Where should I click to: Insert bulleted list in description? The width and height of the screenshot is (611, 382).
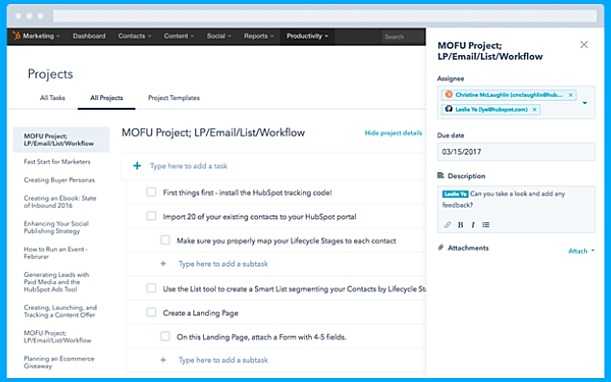486,225
